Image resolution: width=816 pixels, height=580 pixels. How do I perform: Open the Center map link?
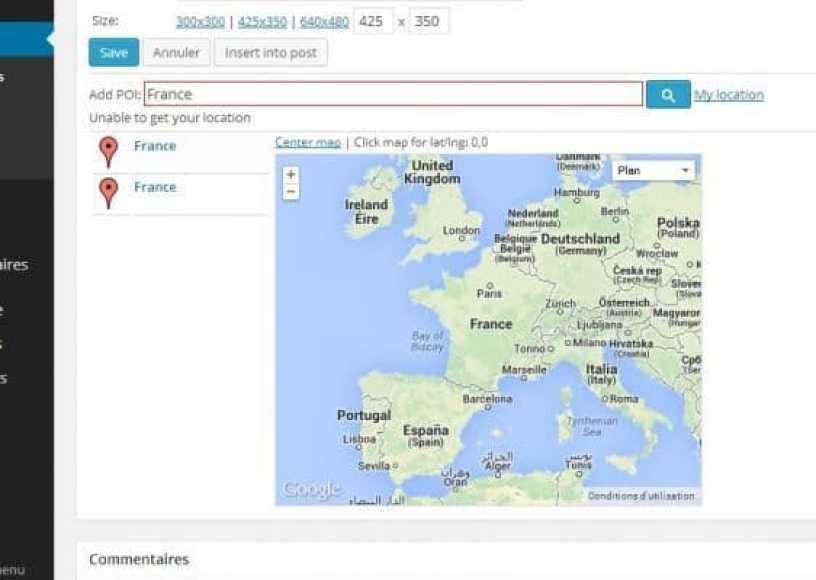point(308,143)
